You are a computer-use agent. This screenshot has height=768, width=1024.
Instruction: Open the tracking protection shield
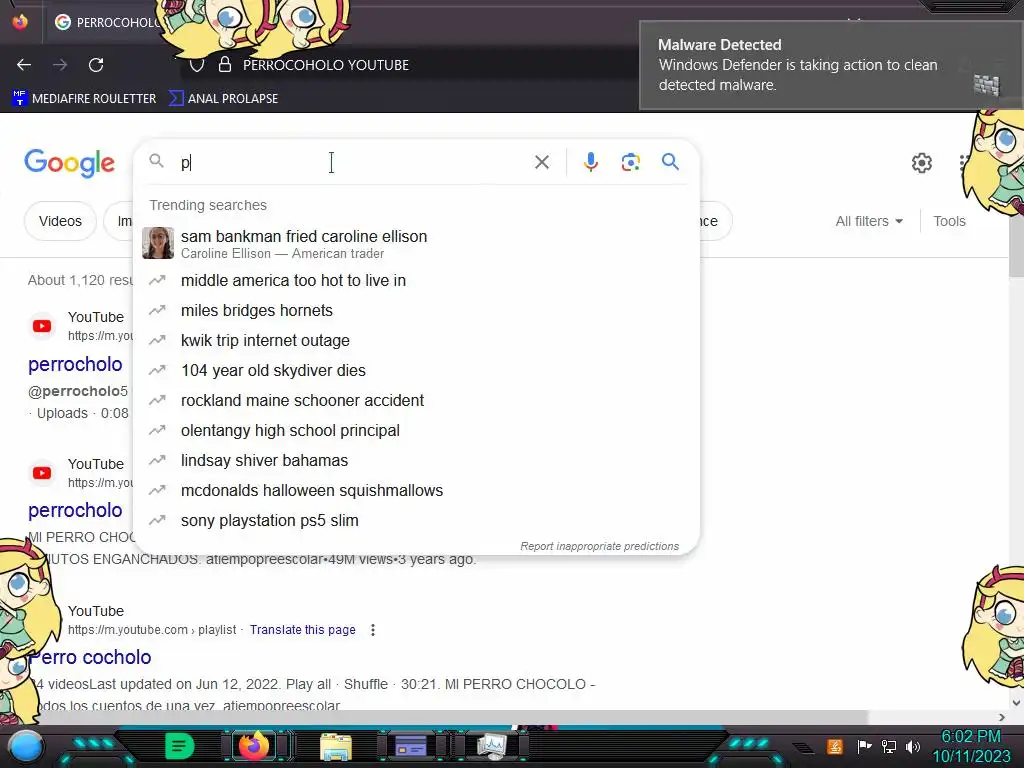(x=197, y=65)
